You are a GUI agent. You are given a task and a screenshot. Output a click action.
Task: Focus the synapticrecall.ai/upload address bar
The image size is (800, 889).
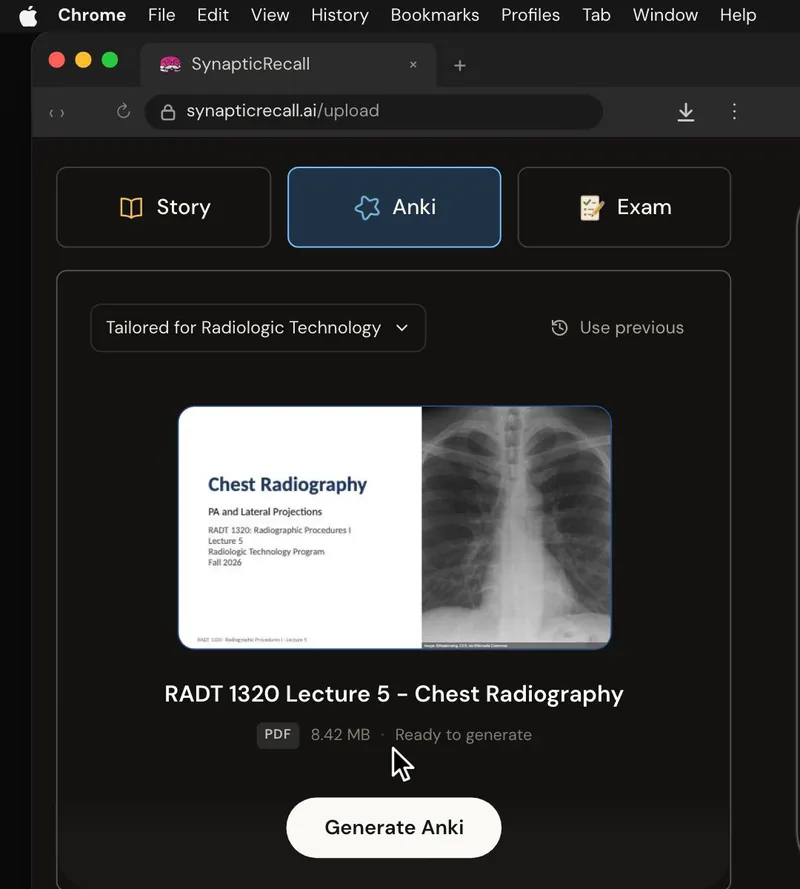tap(374, 112)
